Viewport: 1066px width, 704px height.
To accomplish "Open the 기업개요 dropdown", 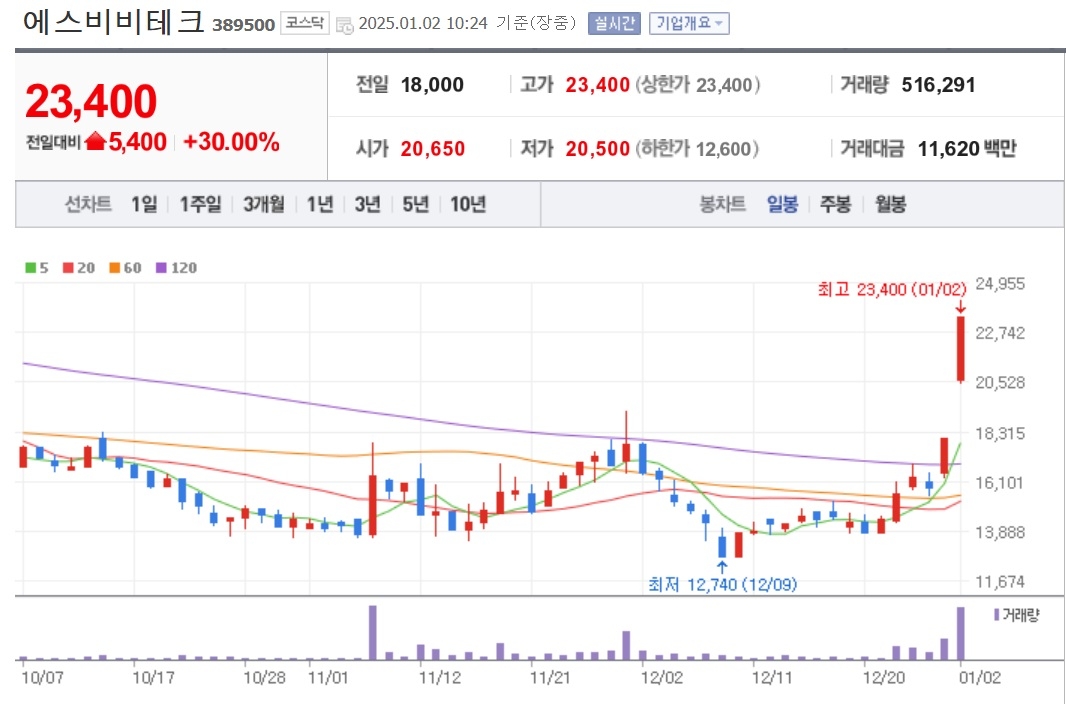I will (x=689, y=24).
